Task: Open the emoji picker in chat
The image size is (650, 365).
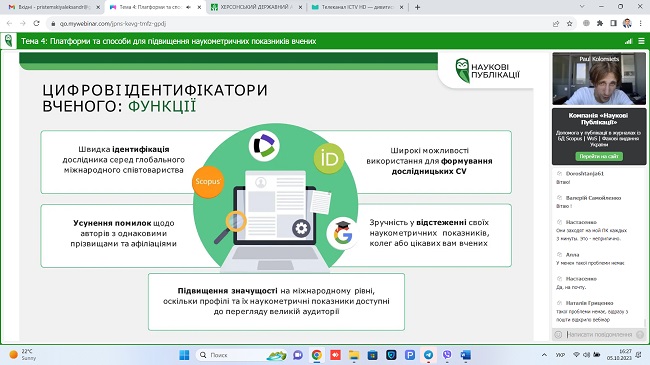Action: (558, 334)
